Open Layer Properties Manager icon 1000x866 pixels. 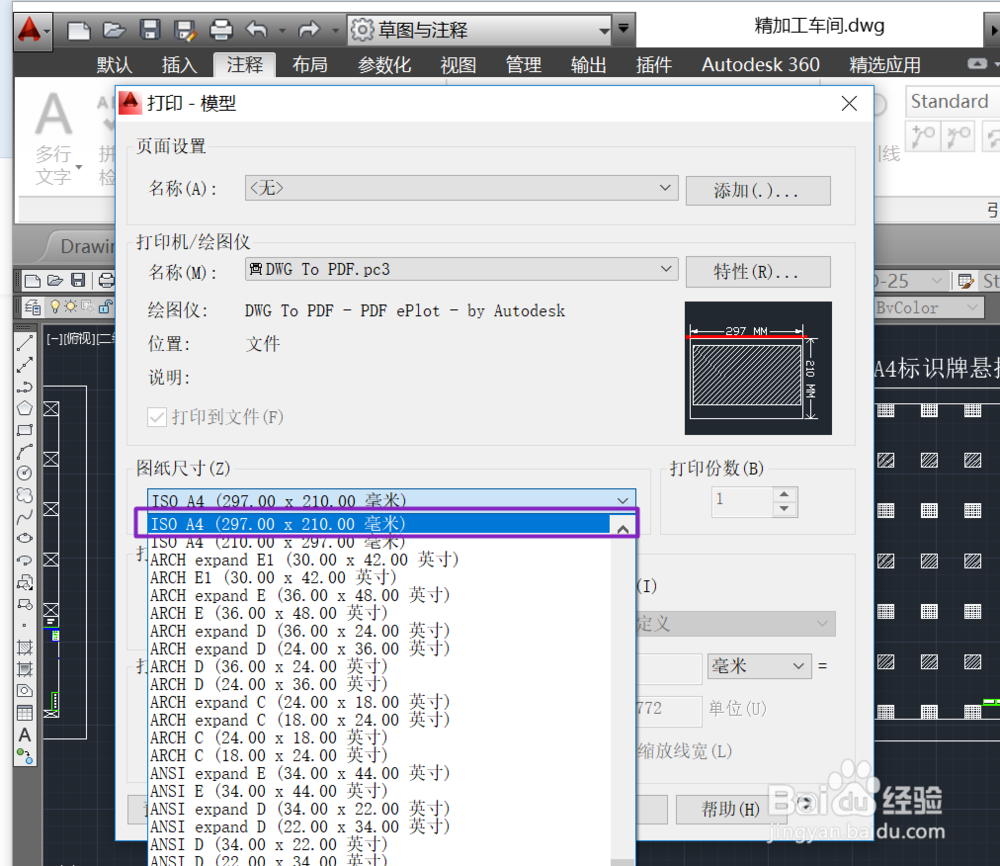coord(33,307)
